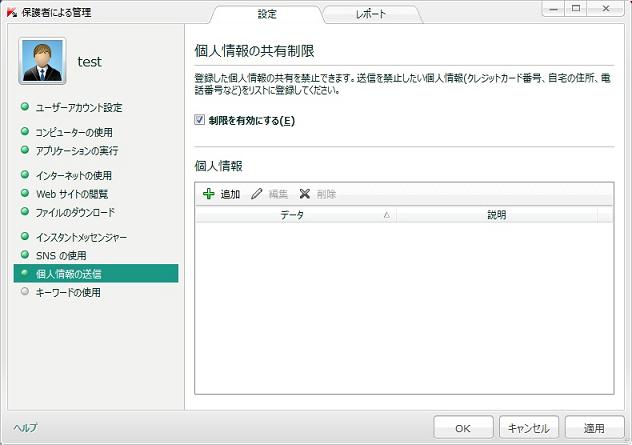Click the pencil edit icon
This screenshot has width=632, height=445.
pos(257,194)
